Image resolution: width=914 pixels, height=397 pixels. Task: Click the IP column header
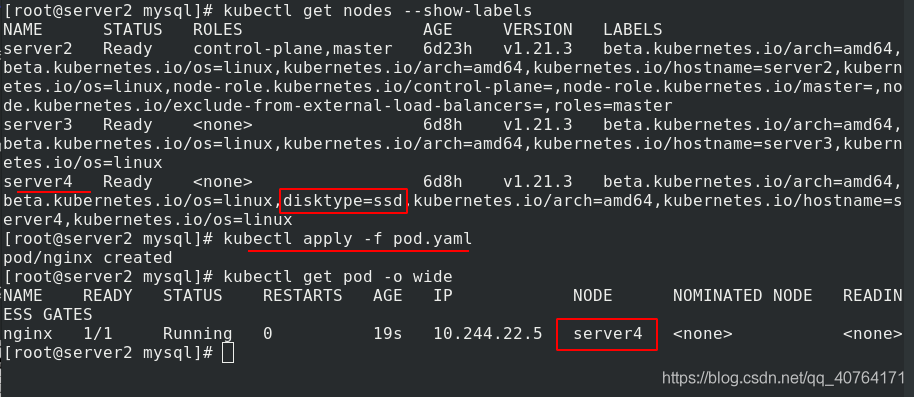442,296
